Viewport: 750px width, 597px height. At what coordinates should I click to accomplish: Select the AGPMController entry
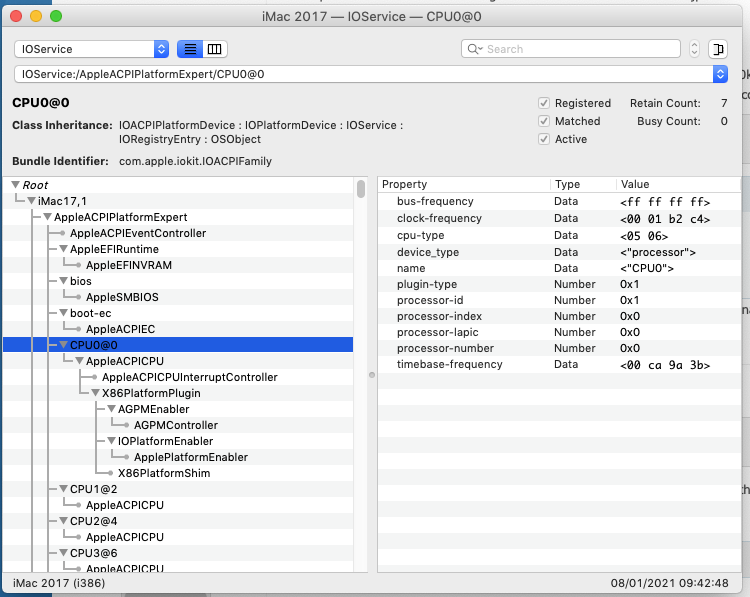176,425
